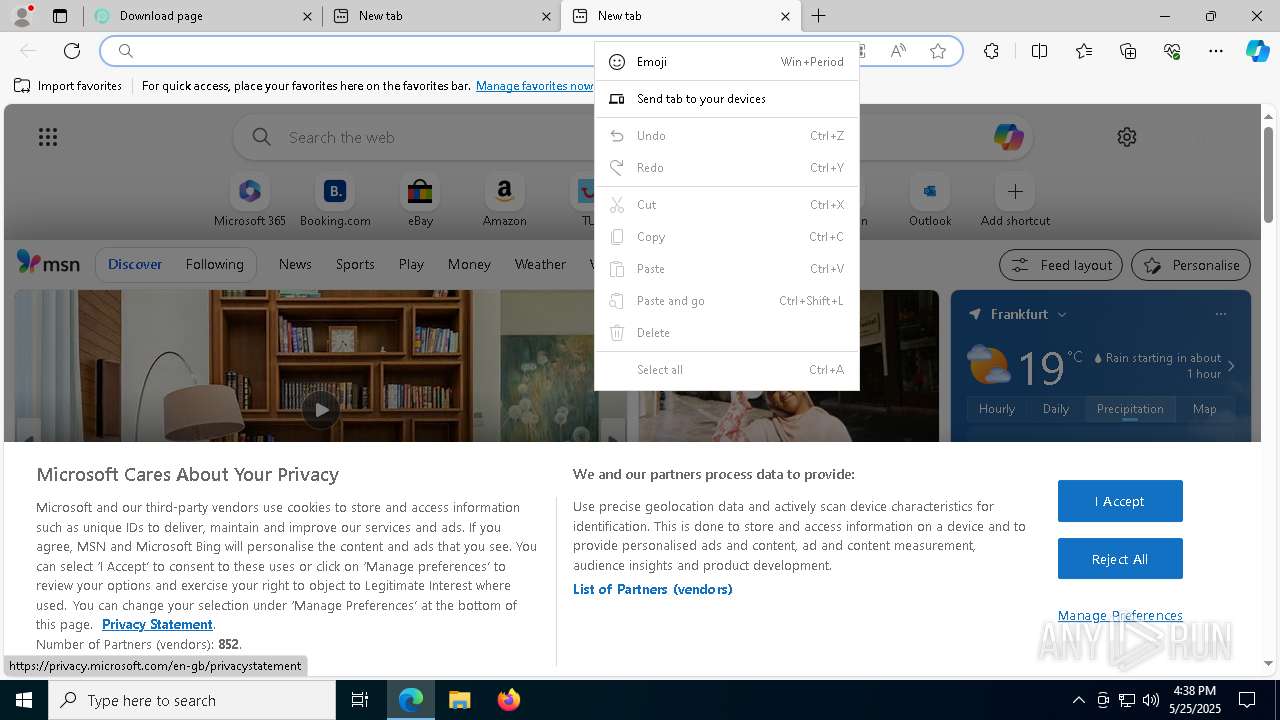Viewport: 1280px width, 720px height.
Task: Open weather card more options
Action: pos(1220,314)
